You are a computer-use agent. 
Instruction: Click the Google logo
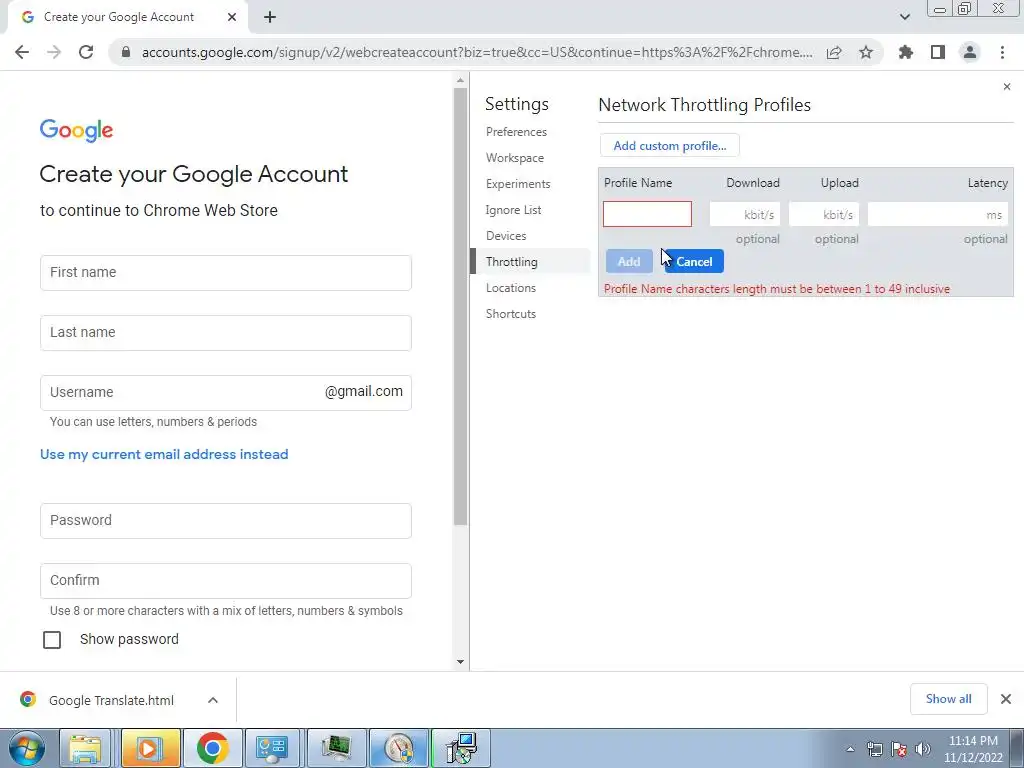[76, 131]
